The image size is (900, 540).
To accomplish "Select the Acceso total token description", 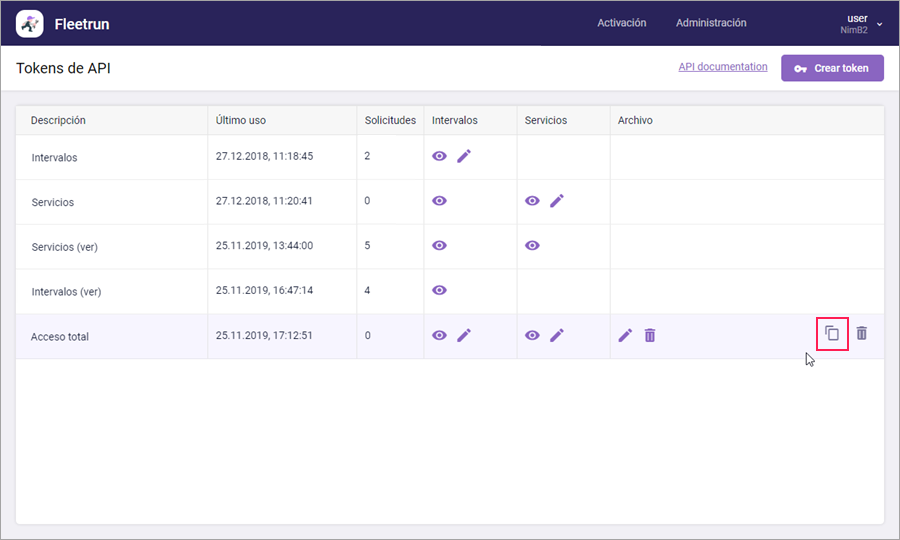I will (60, 337).
